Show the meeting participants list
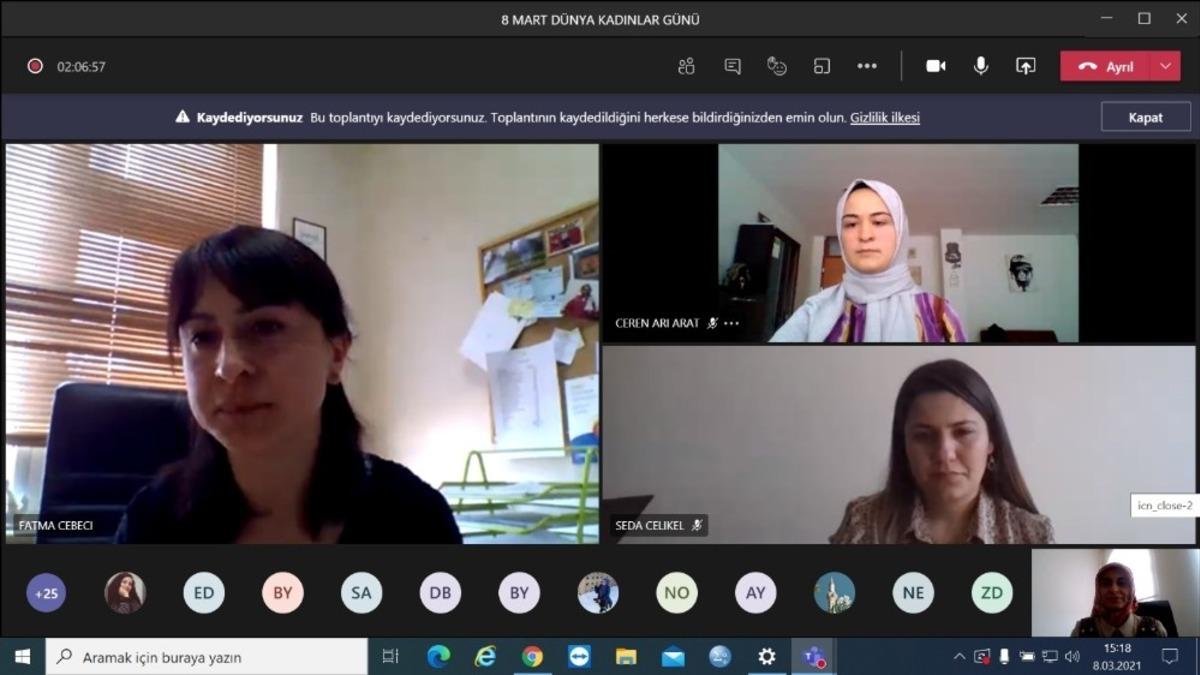1200x675 pixels. point(686,66)
